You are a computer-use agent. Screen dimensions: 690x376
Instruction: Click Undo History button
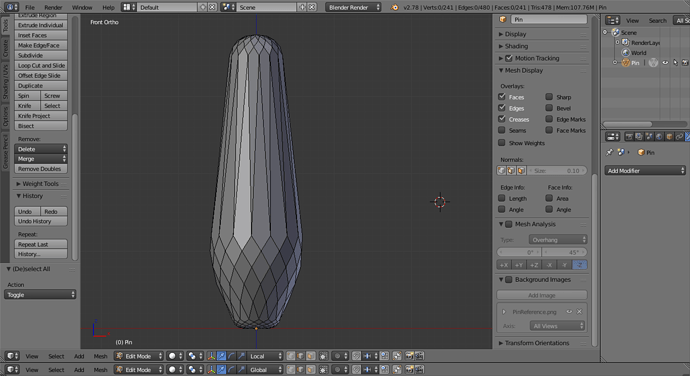pyautogui.click(x=41, y=221)
